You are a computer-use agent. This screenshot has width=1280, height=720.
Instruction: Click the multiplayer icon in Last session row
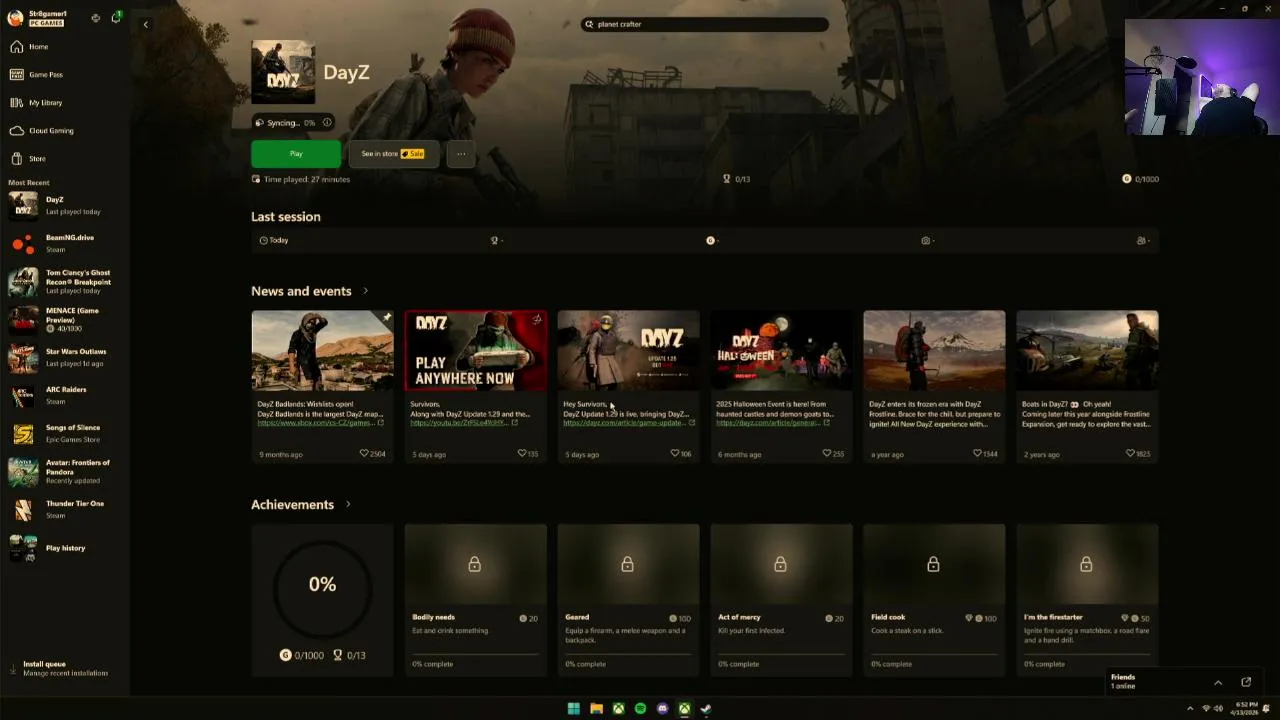point(1141,241)
